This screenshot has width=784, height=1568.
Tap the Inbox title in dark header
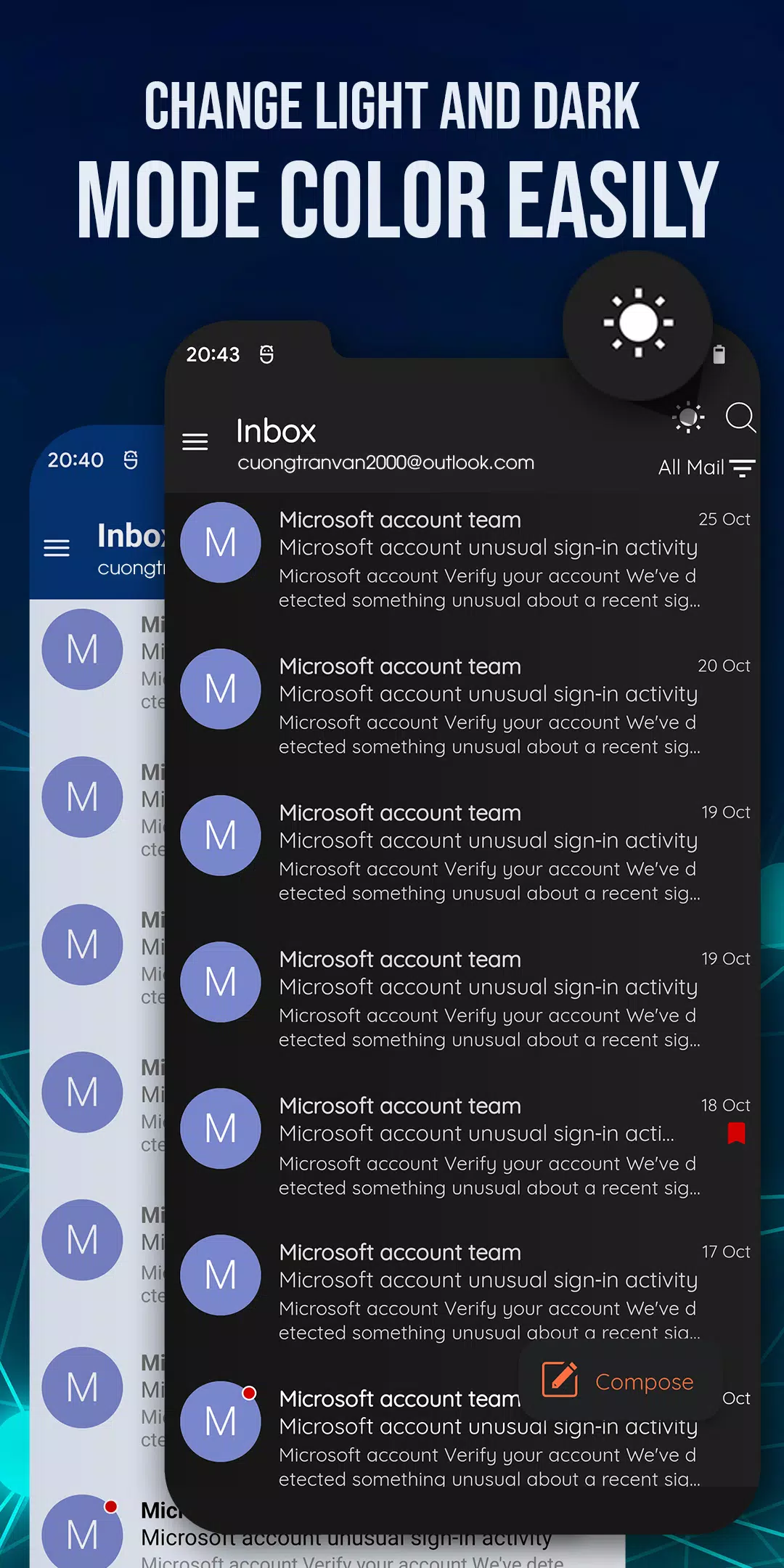(x=276, y=431)
